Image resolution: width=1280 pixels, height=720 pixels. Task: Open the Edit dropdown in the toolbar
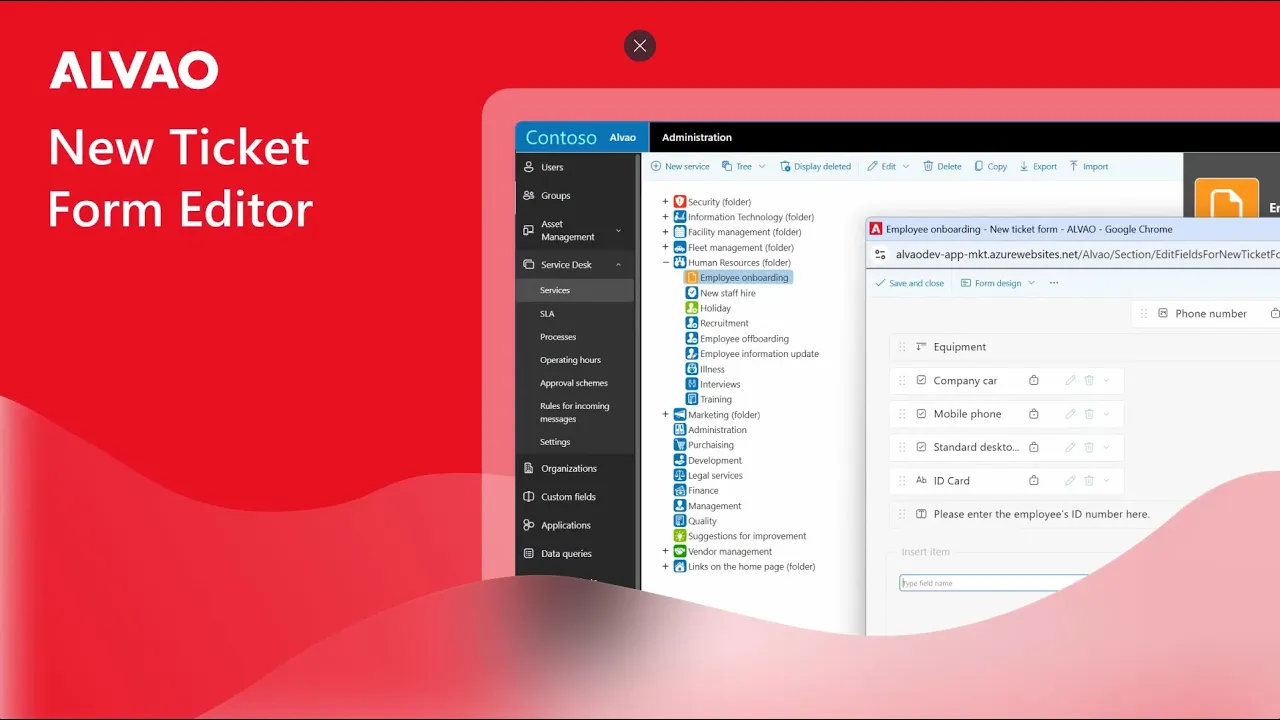point(888,167)
